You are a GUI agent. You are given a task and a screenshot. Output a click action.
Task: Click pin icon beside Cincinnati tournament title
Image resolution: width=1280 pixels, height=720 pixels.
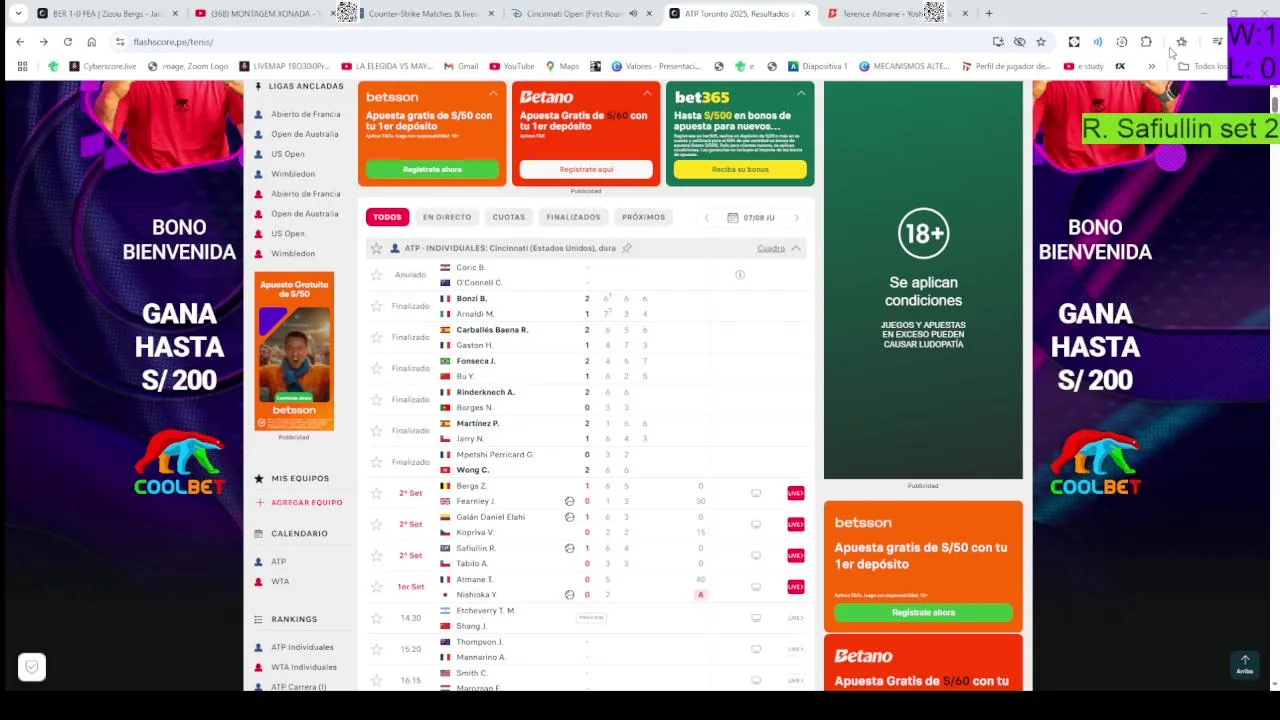[627, 248]
